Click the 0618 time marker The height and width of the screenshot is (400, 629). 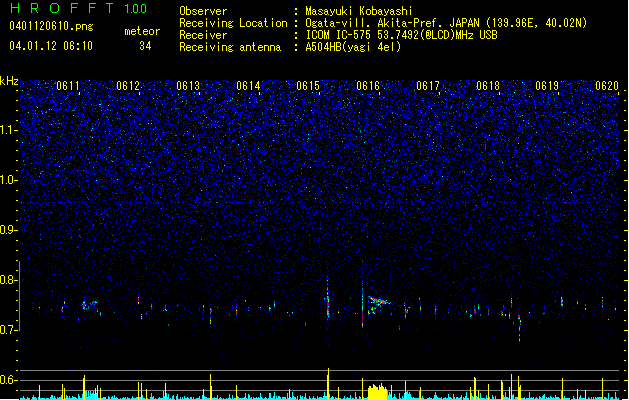488,86
